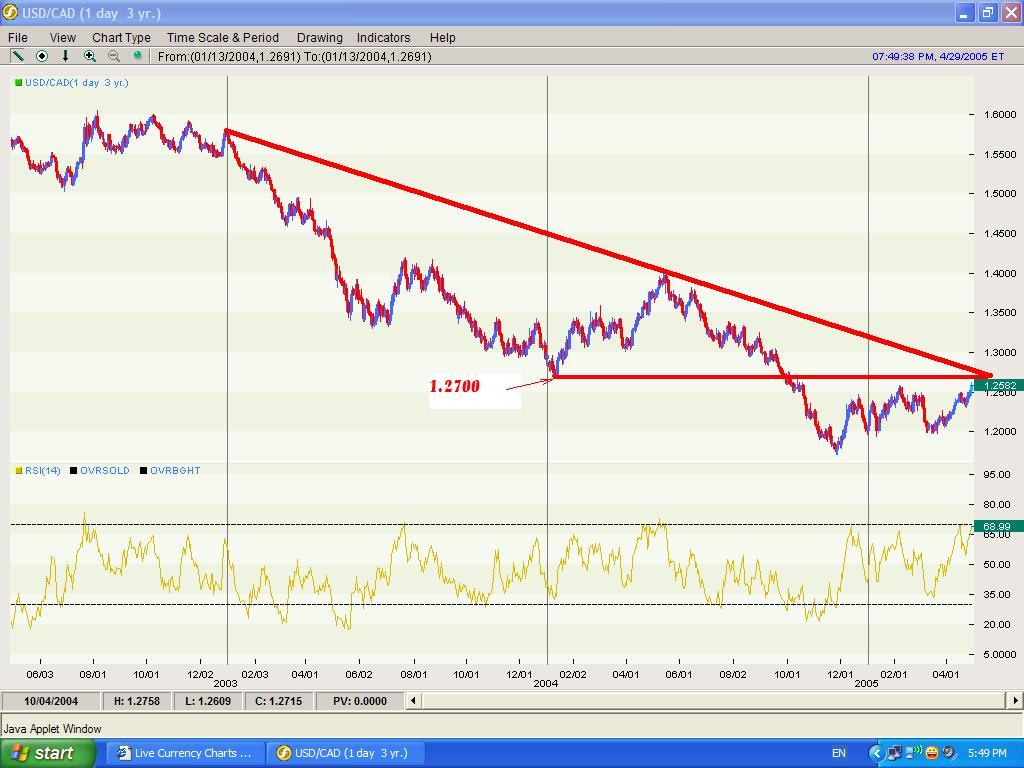The height and width of the screenshot is (768, 1024).
Task: Click the black OVRBGHT legend marker
Action: [144, 470]
